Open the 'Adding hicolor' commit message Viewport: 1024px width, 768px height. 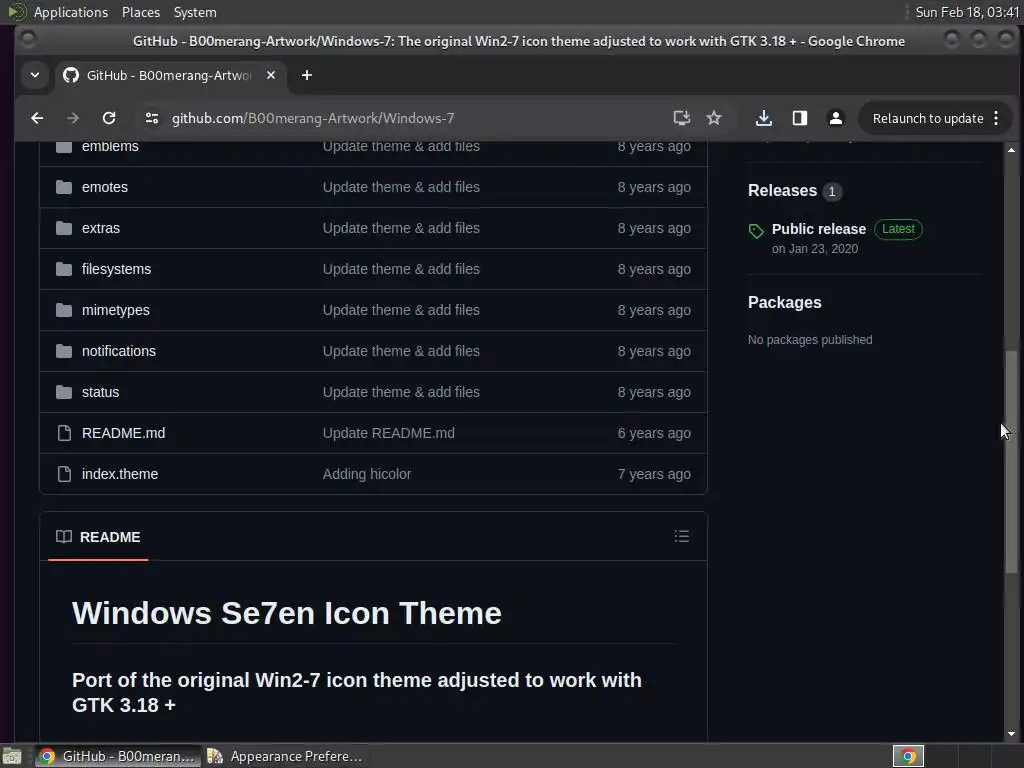(x=367, y=474)
